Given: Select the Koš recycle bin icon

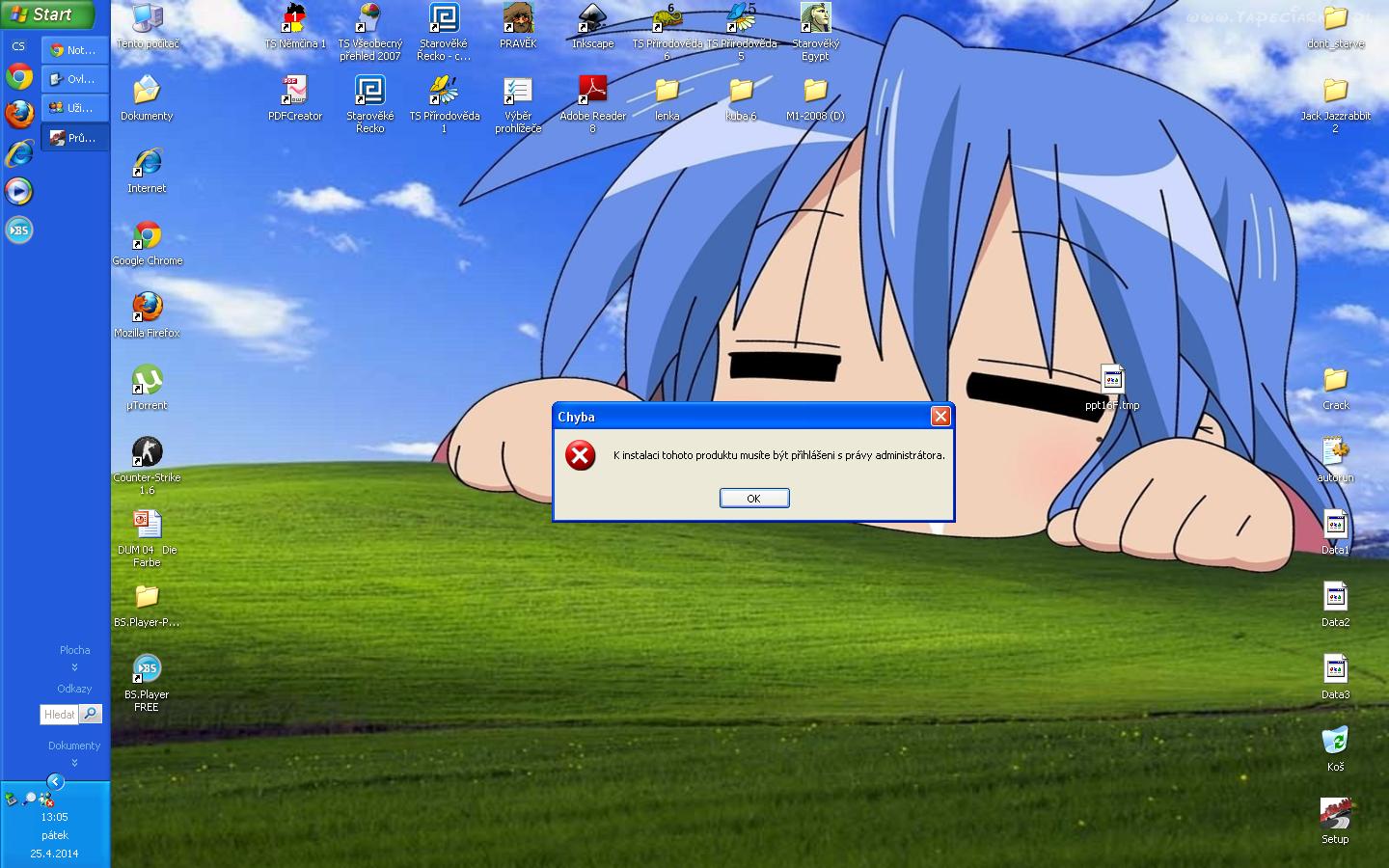Looking at the screenshot, I should 1335,749.
